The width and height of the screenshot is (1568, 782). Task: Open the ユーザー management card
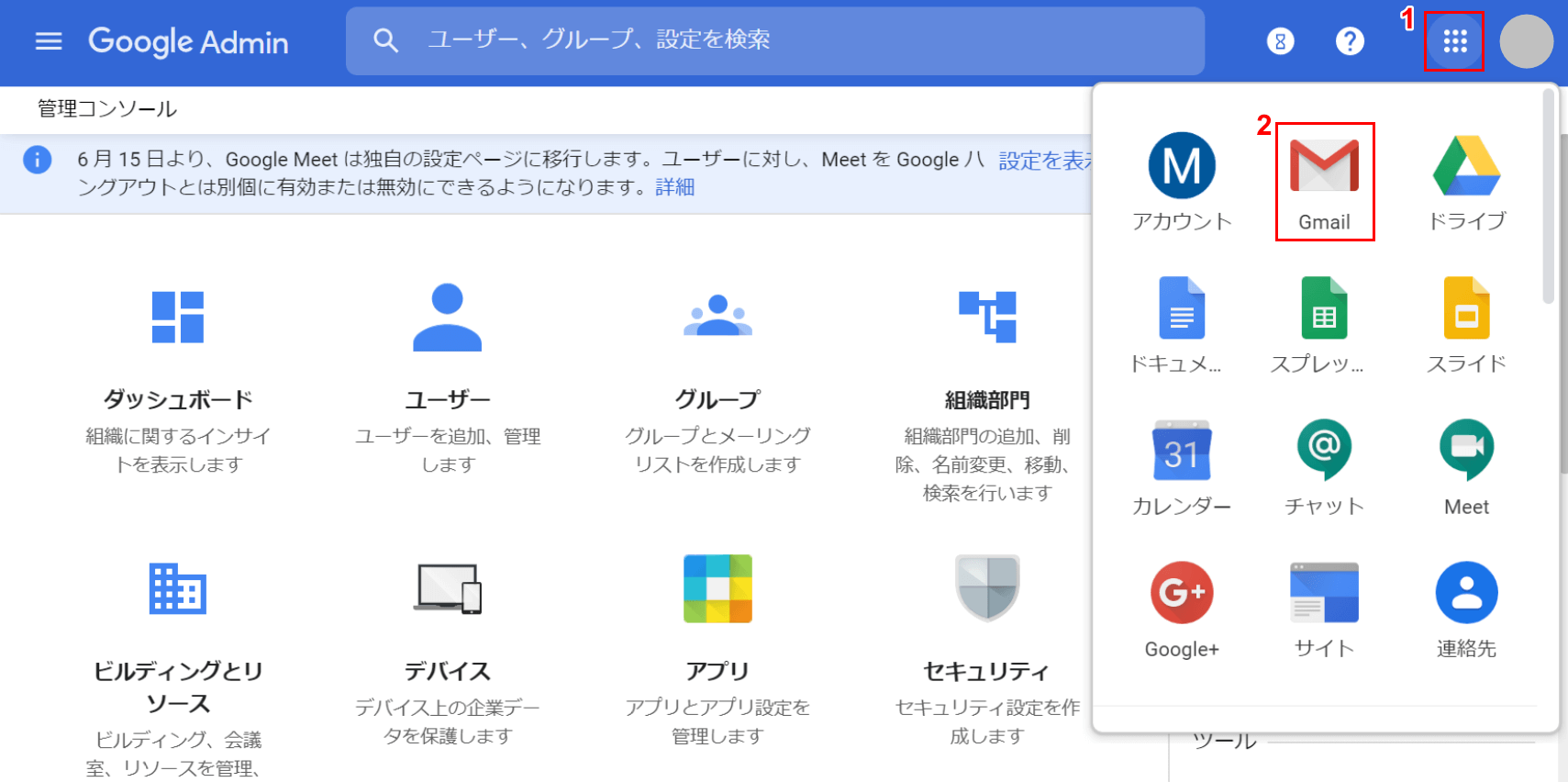click(448, 378)
